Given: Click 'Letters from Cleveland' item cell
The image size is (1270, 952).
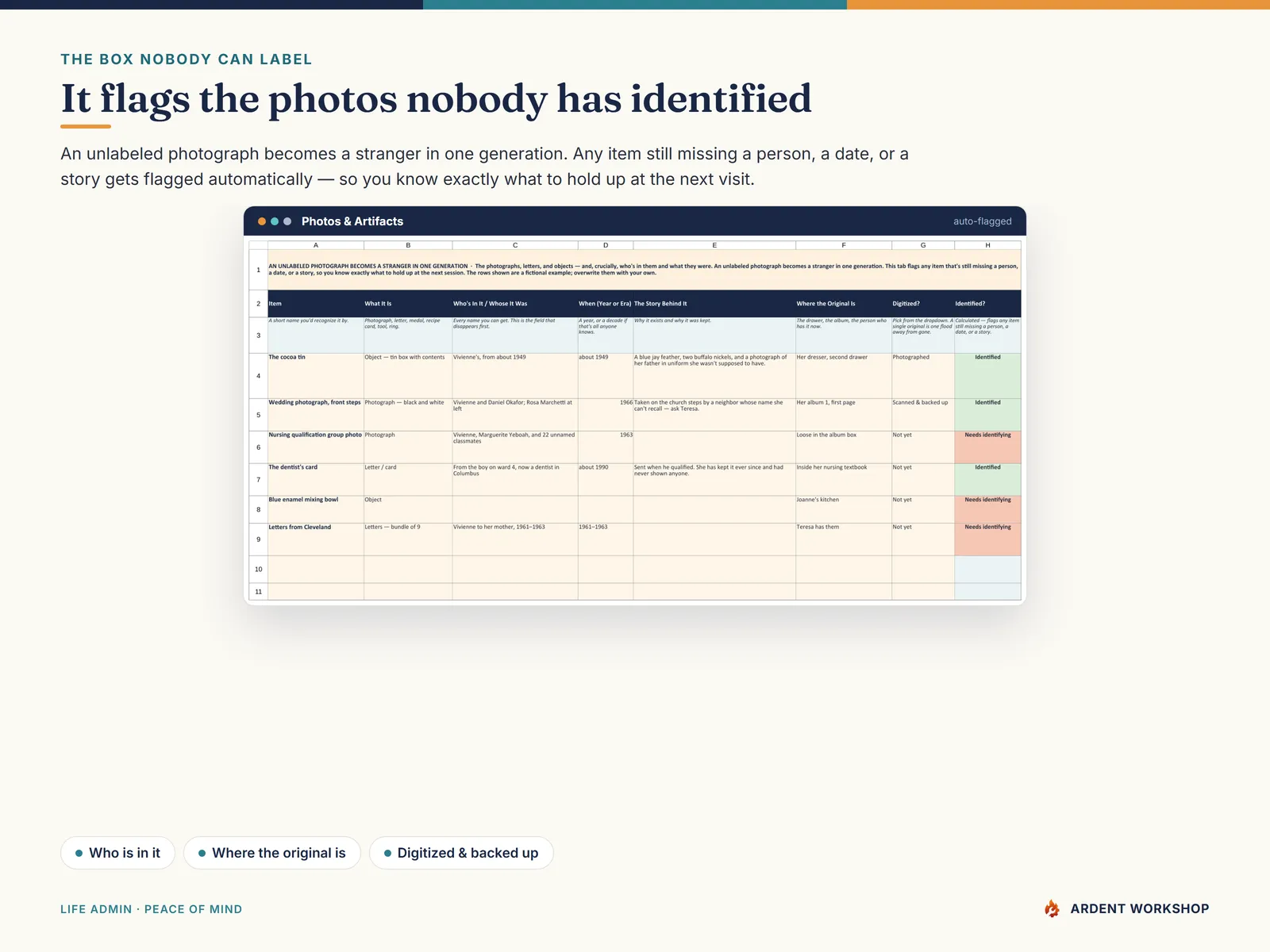Looking at the screenshot, I should click(x=316, y=539).
